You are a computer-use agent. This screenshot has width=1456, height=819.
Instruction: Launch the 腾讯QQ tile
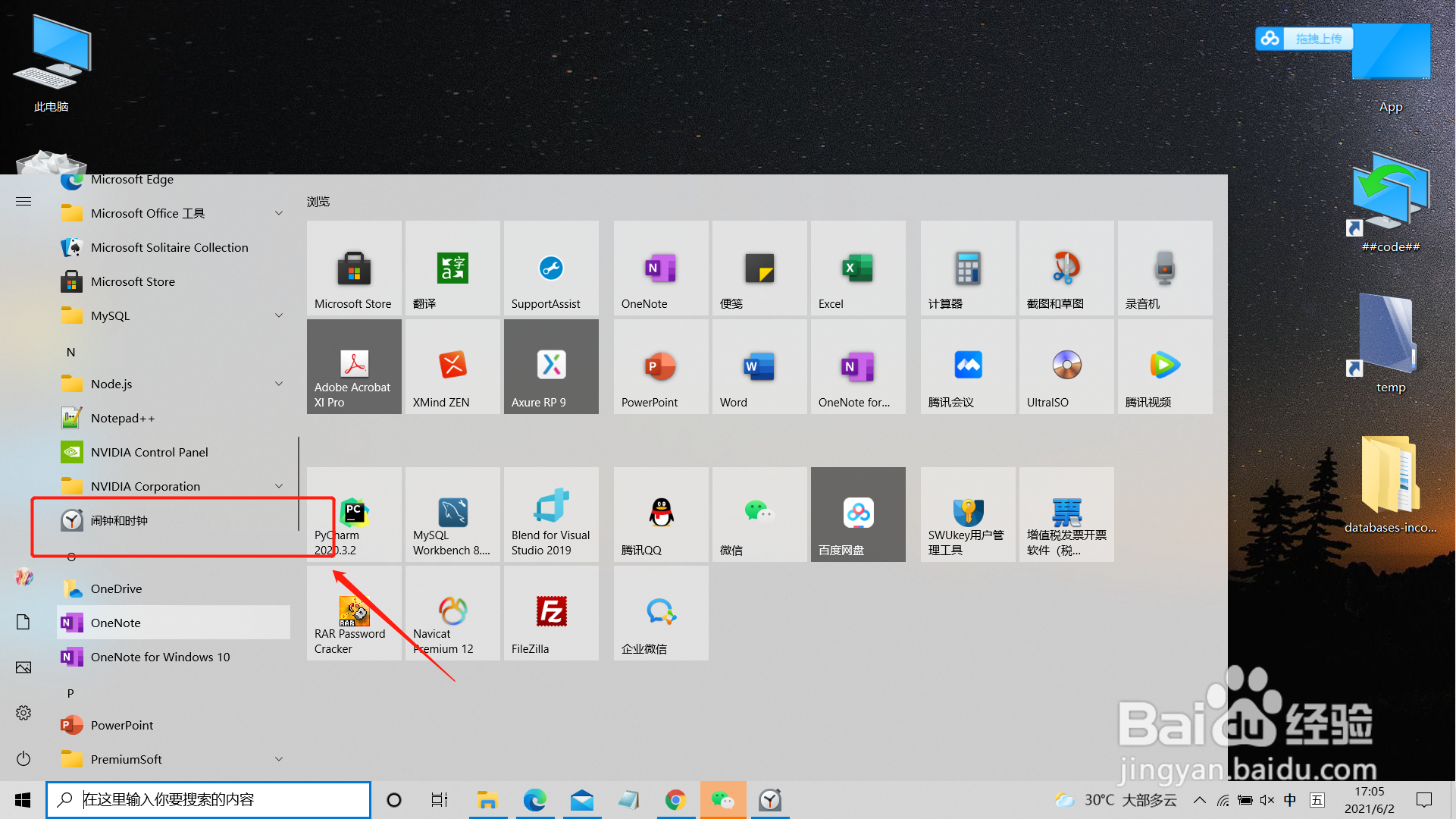point(661,514)
